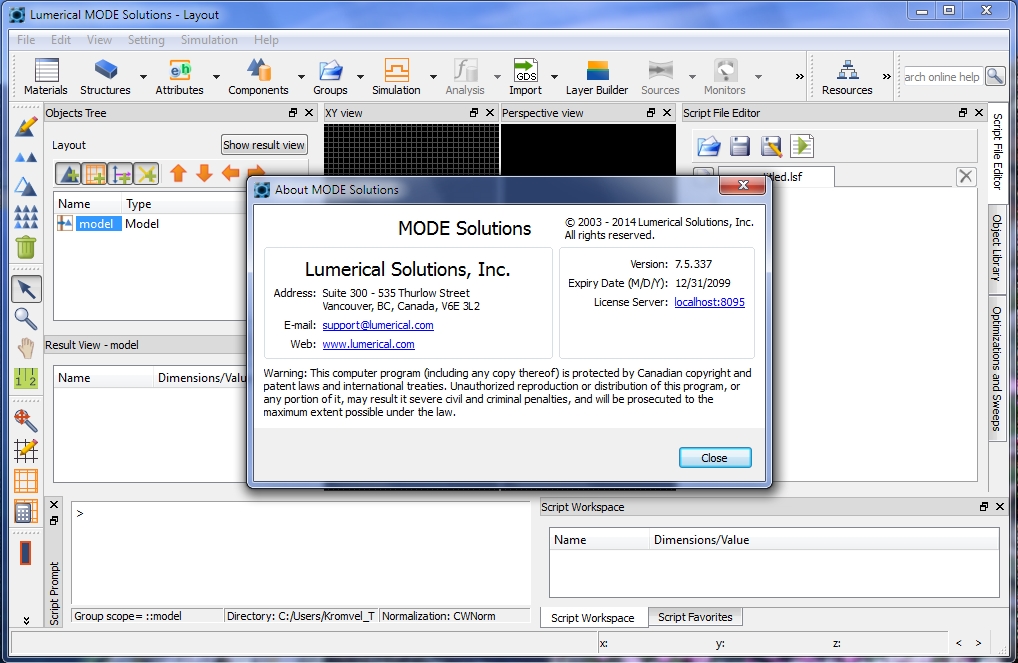The width and height of the screenshot is (1018, 663).
Task: Open Optimizations and Sweeps side tab
Action: click(997, 368)
